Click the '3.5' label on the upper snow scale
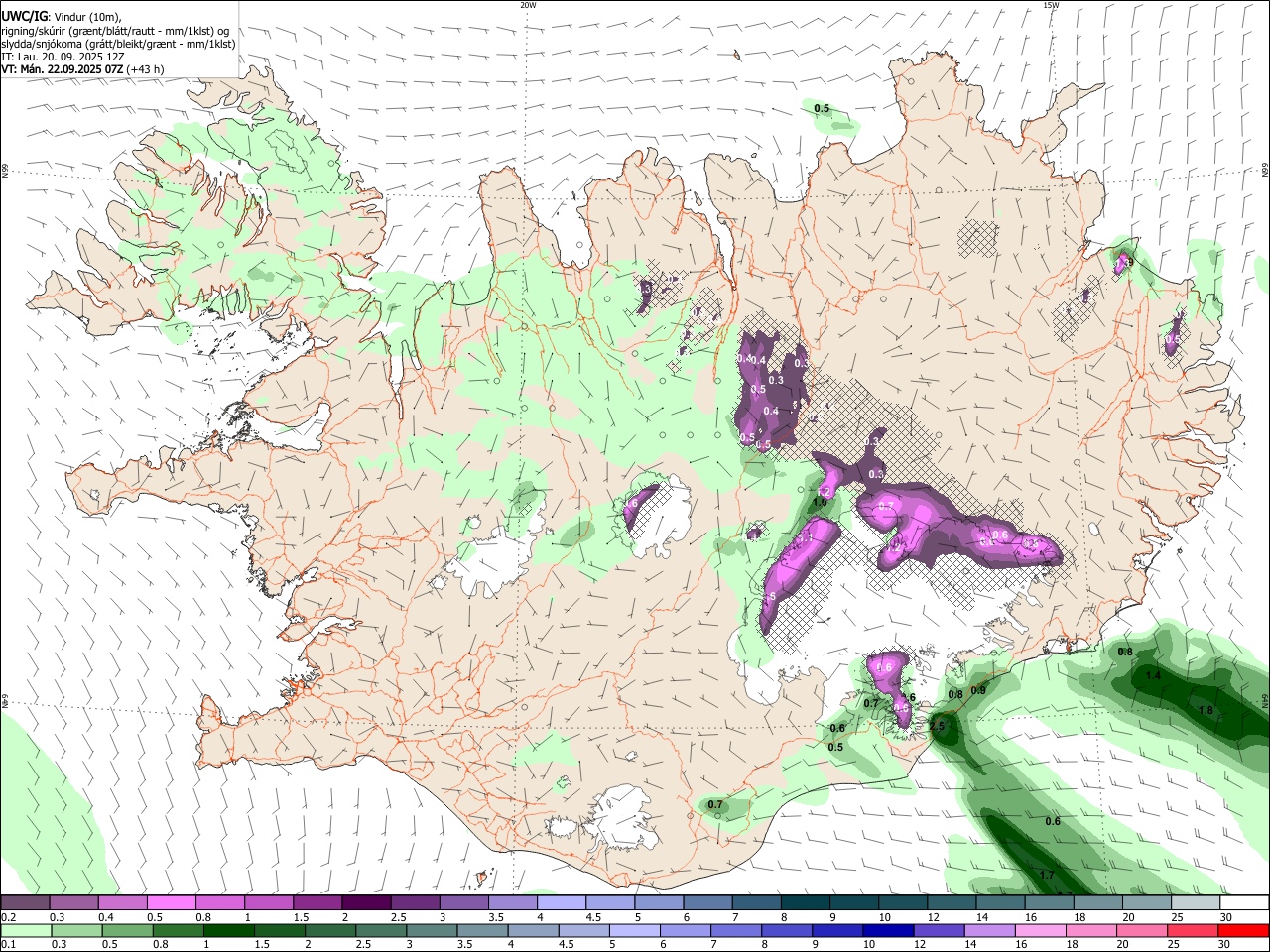This screenshot has width=1270, height=952. coord(496,917)
